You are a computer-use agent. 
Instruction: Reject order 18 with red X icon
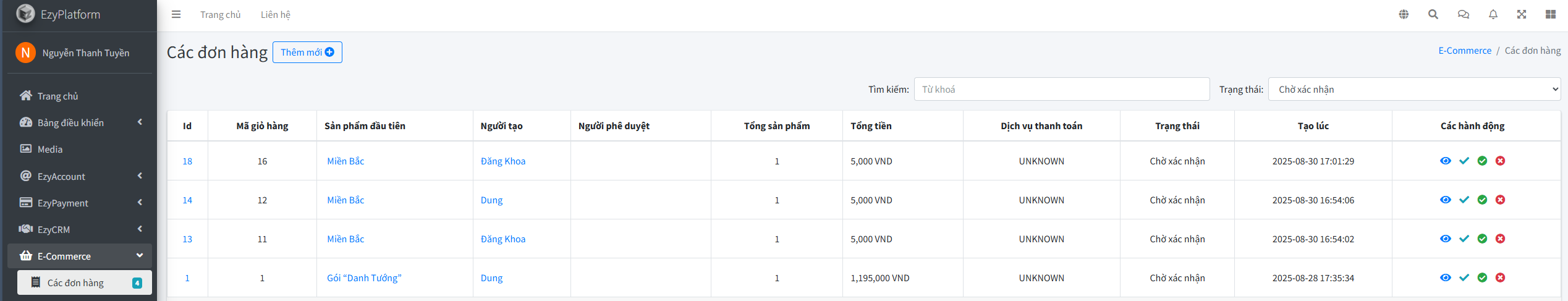coord(1500,161)
